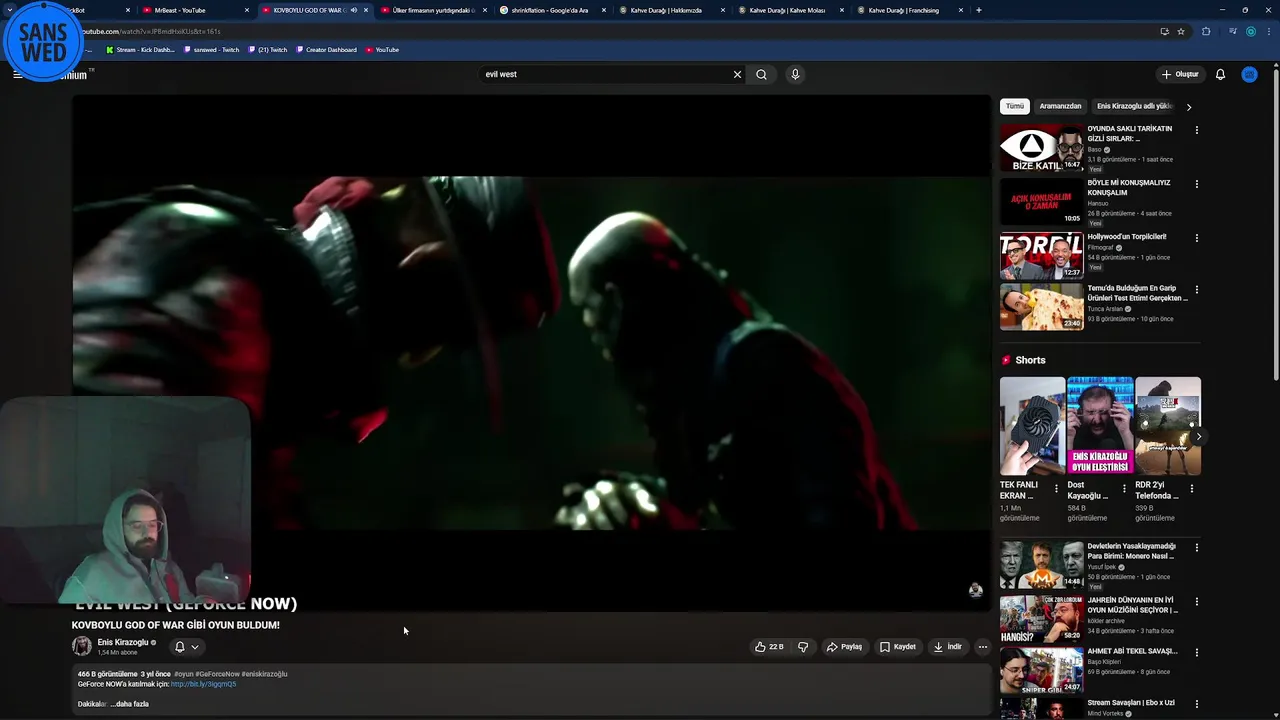Open the Oluştur create menu
The image size is (1280, 720).
(1179, 74)
